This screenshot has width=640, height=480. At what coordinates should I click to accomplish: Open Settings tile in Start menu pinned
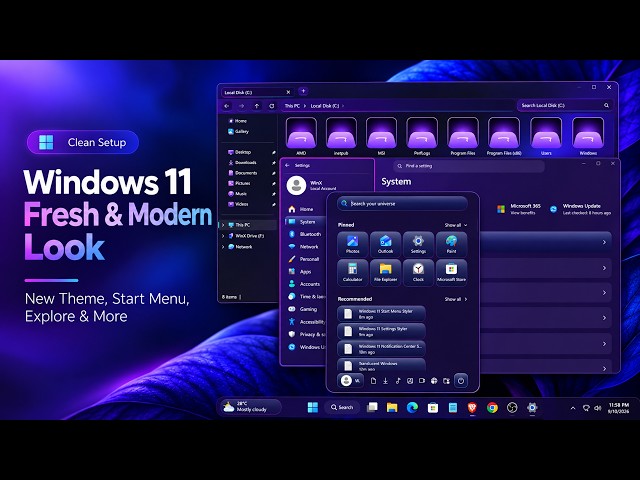(x=418, y=244)
